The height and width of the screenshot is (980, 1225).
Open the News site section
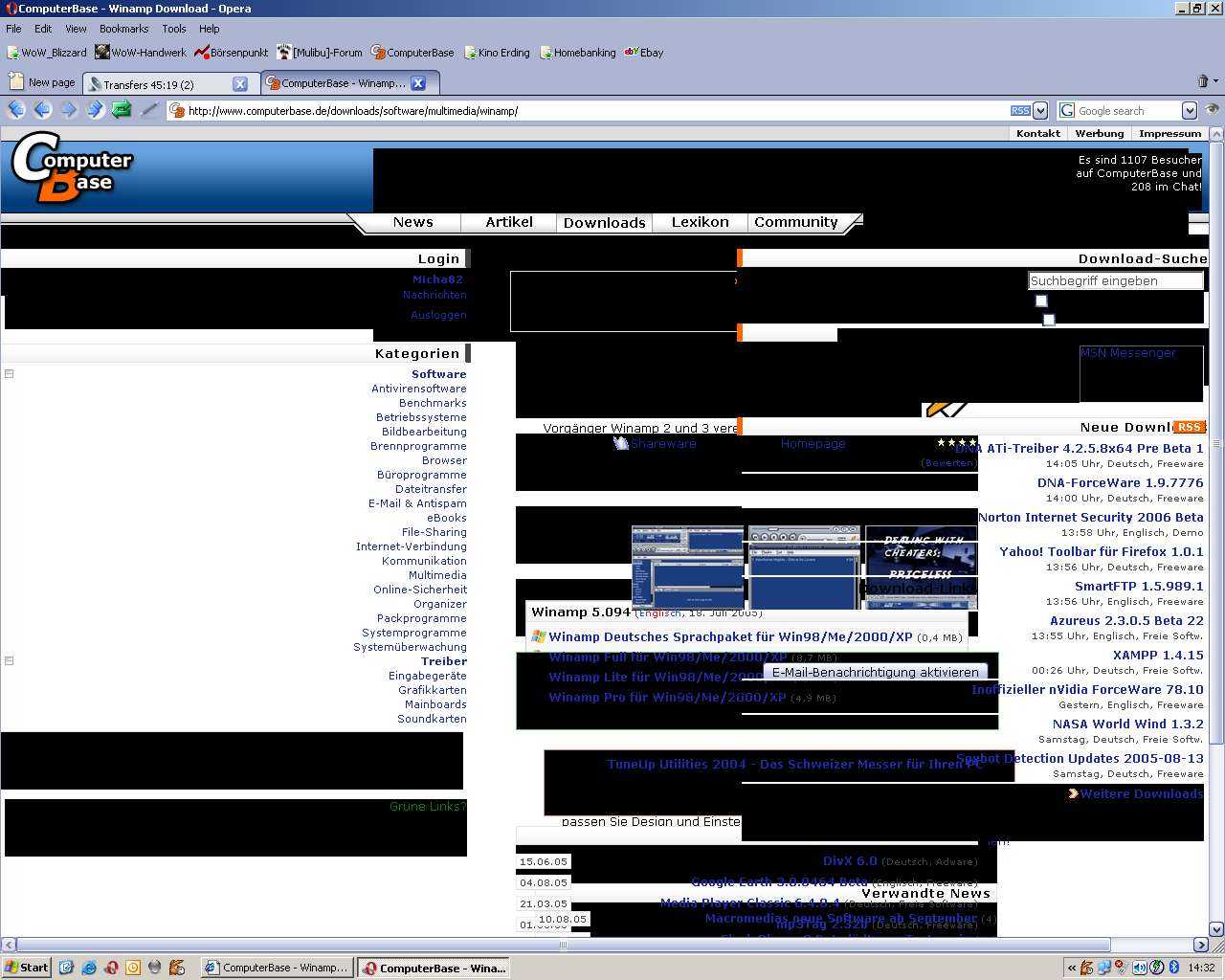pyautogui.click(x=412, y=222)
